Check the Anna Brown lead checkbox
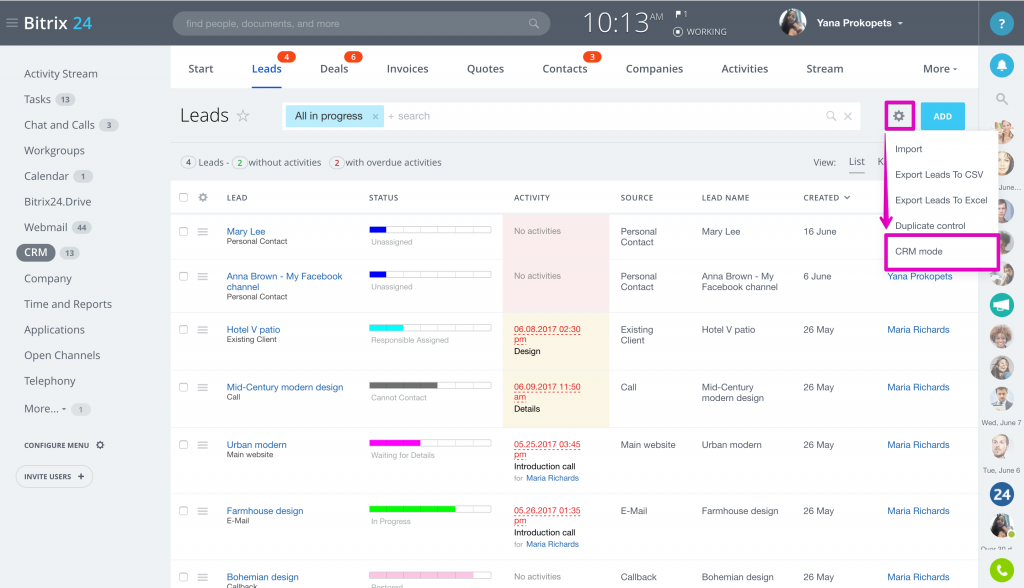 point(184,276)
